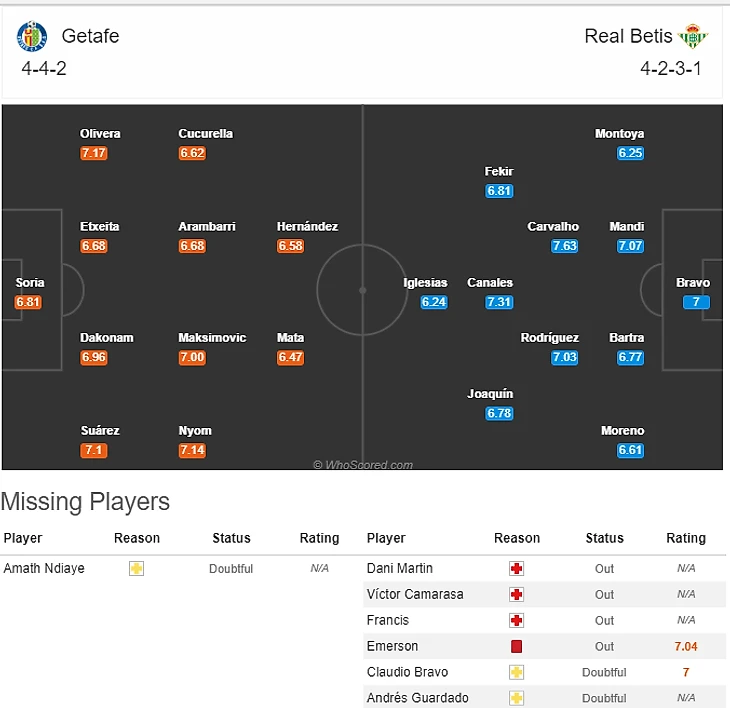730x708 pixels.
Task: Open Fekir's player name on pitch
Action: coord(499,172)
